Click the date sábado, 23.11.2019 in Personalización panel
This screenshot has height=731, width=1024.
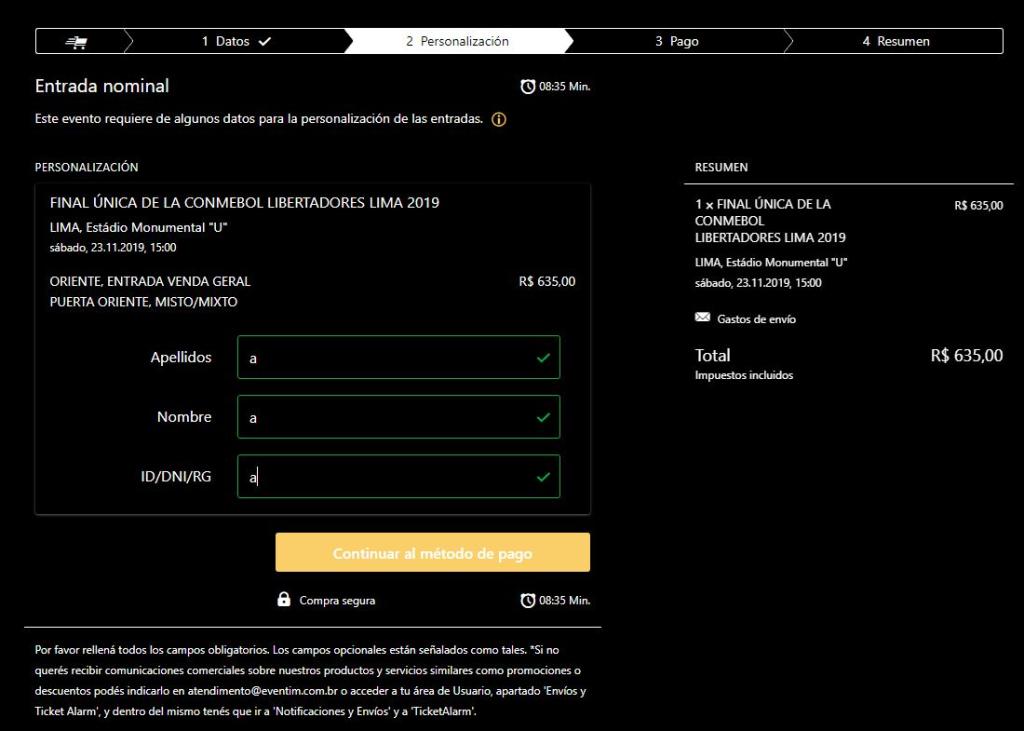(113, 248)
